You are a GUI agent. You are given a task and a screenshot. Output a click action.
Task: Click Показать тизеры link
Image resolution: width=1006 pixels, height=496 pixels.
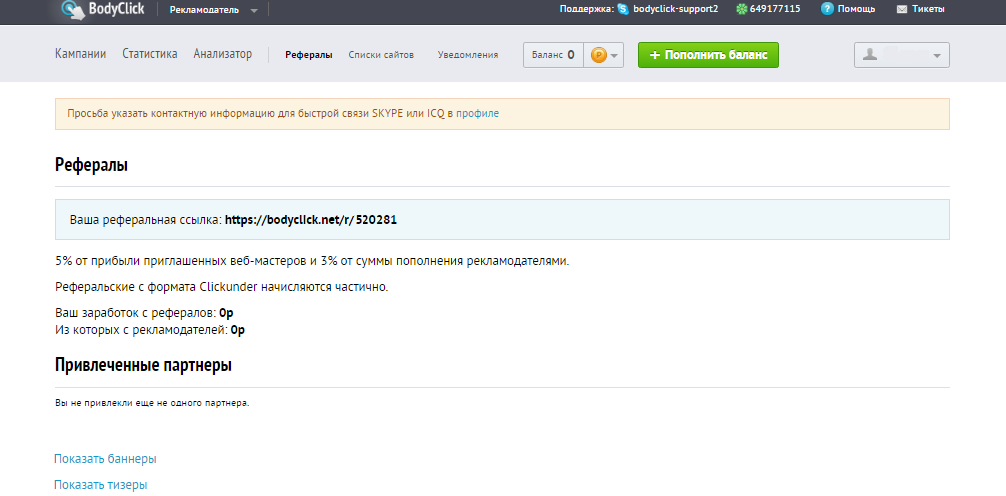[x=101, y=484]
